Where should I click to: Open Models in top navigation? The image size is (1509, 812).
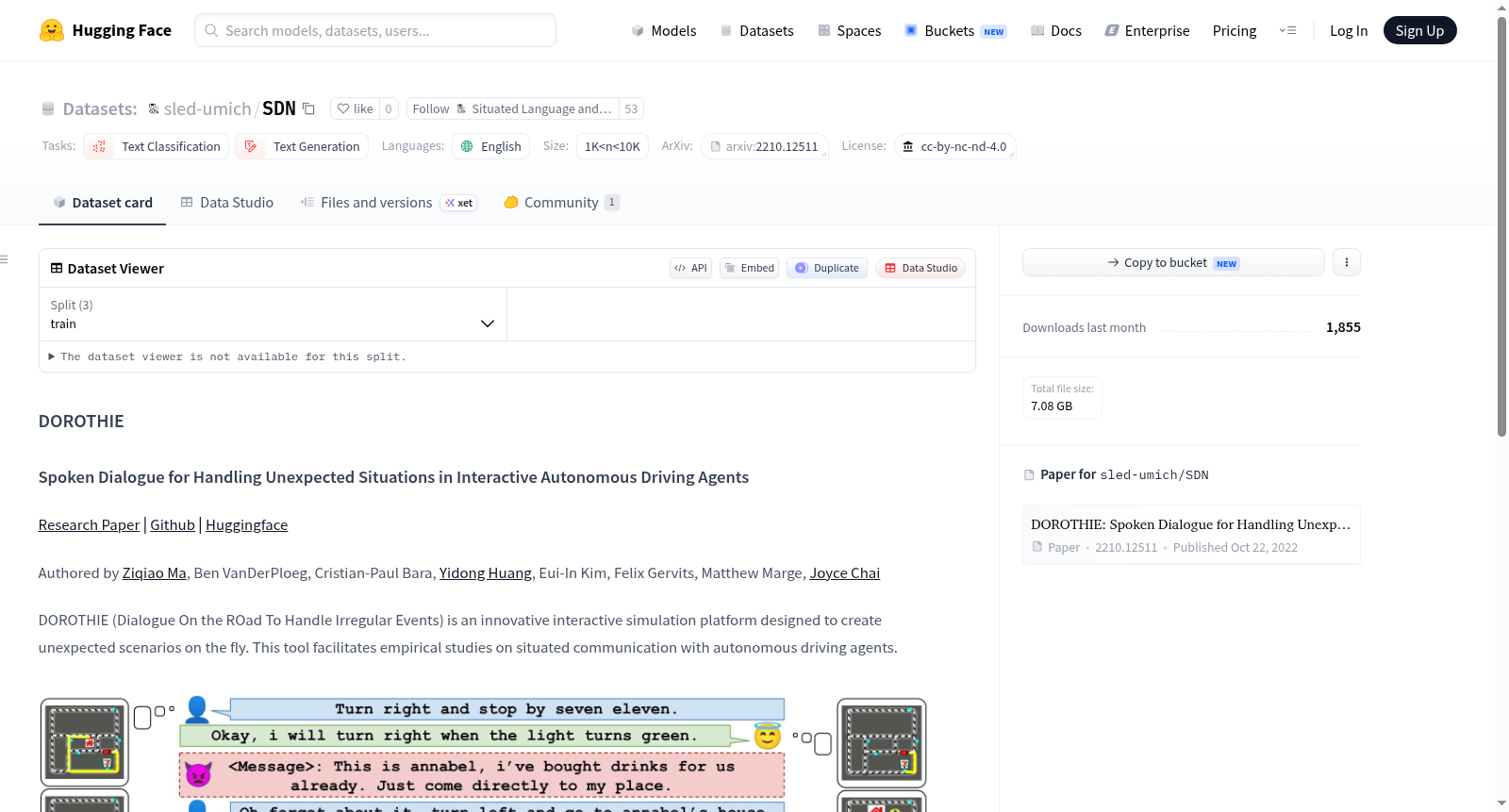pos(664,31)
